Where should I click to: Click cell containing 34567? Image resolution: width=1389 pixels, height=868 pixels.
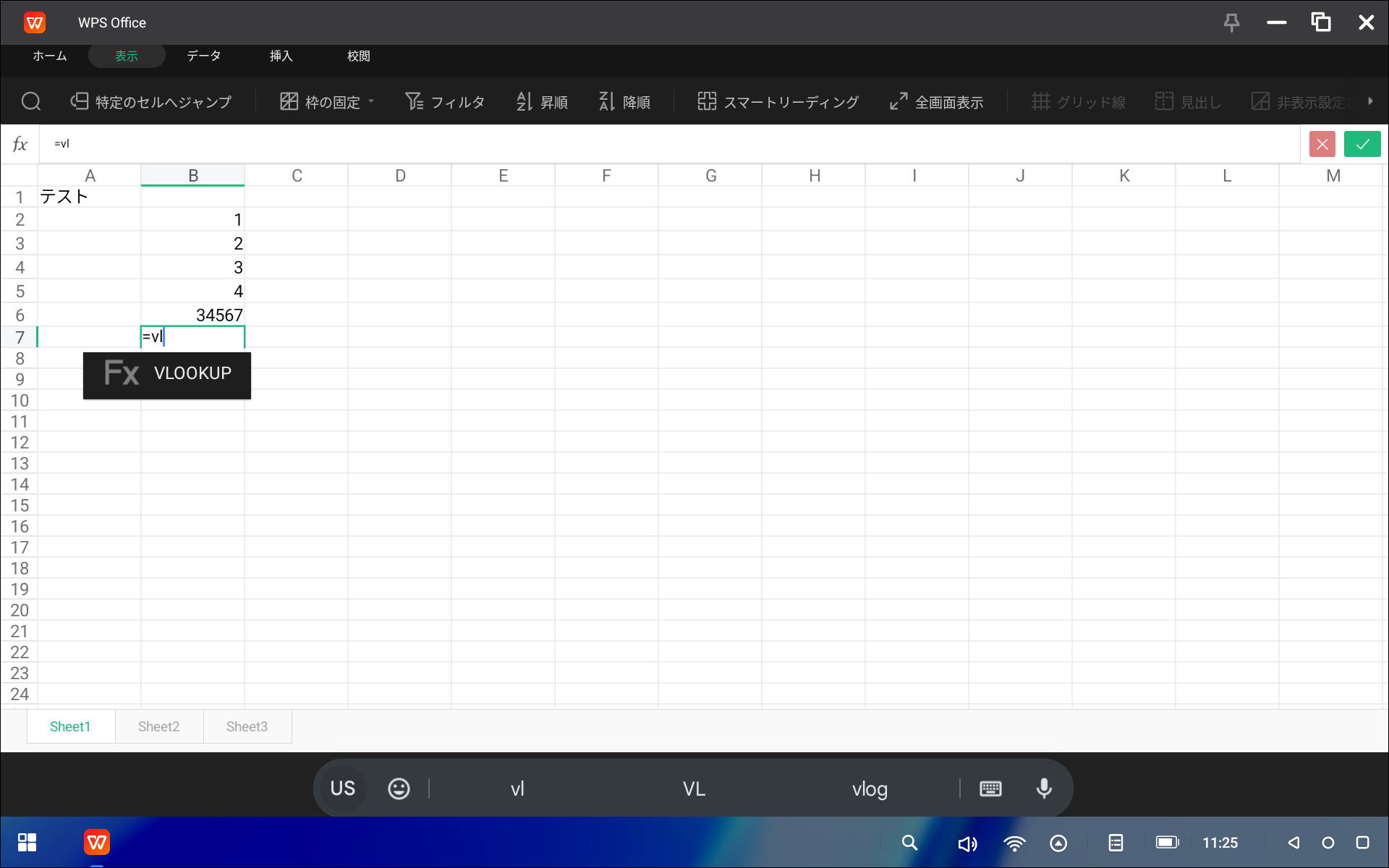pyautogui.click(x=192, y=315)
